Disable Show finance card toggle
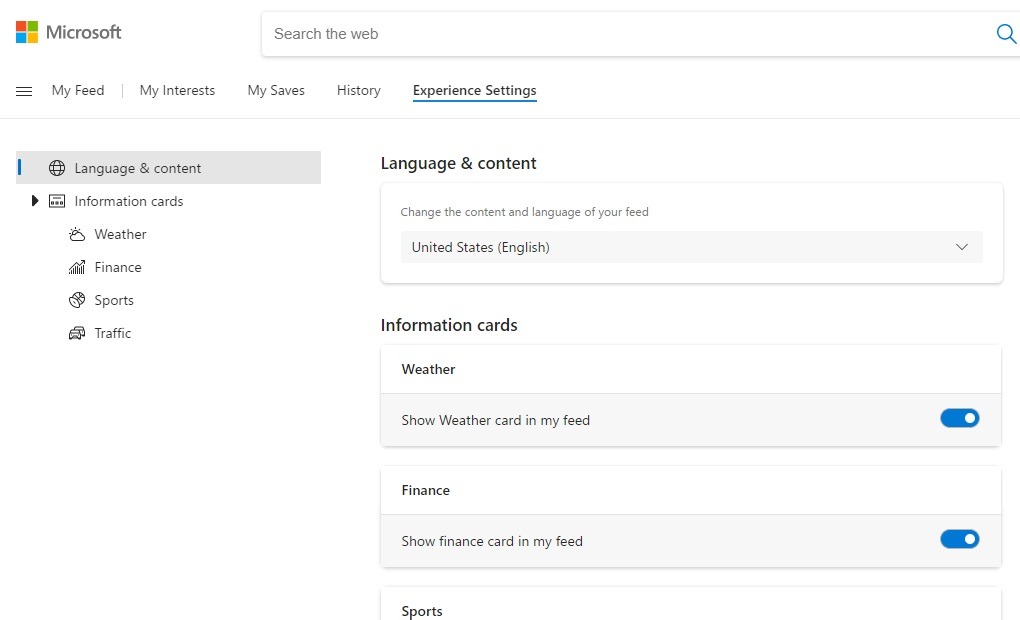1020x620 pixels. (959, 539)
